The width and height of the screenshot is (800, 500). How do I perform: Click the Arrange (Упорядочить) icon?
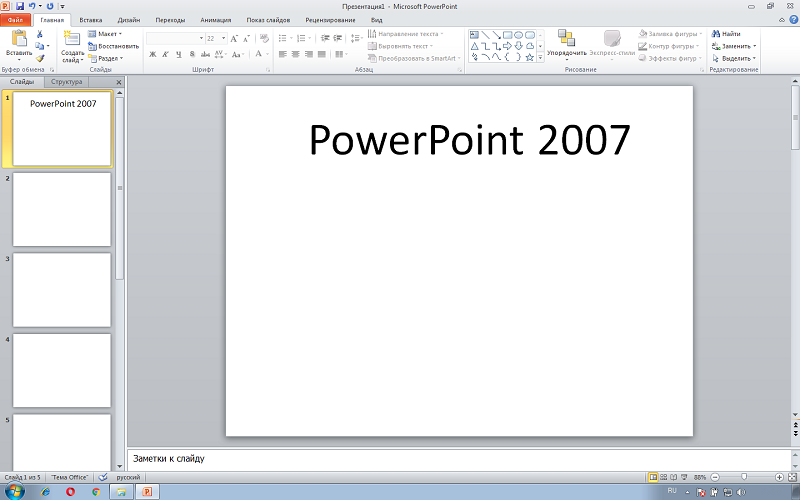point(566,38)
